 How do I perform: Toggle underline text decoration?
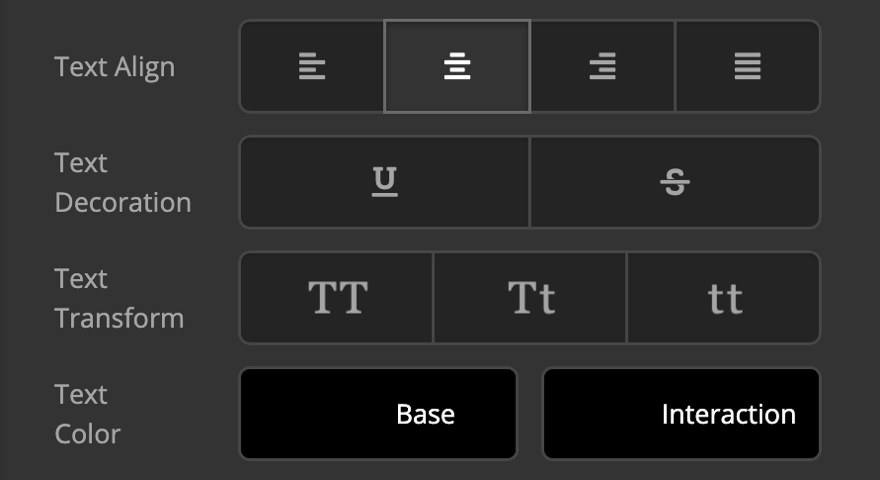coord(385,182)
